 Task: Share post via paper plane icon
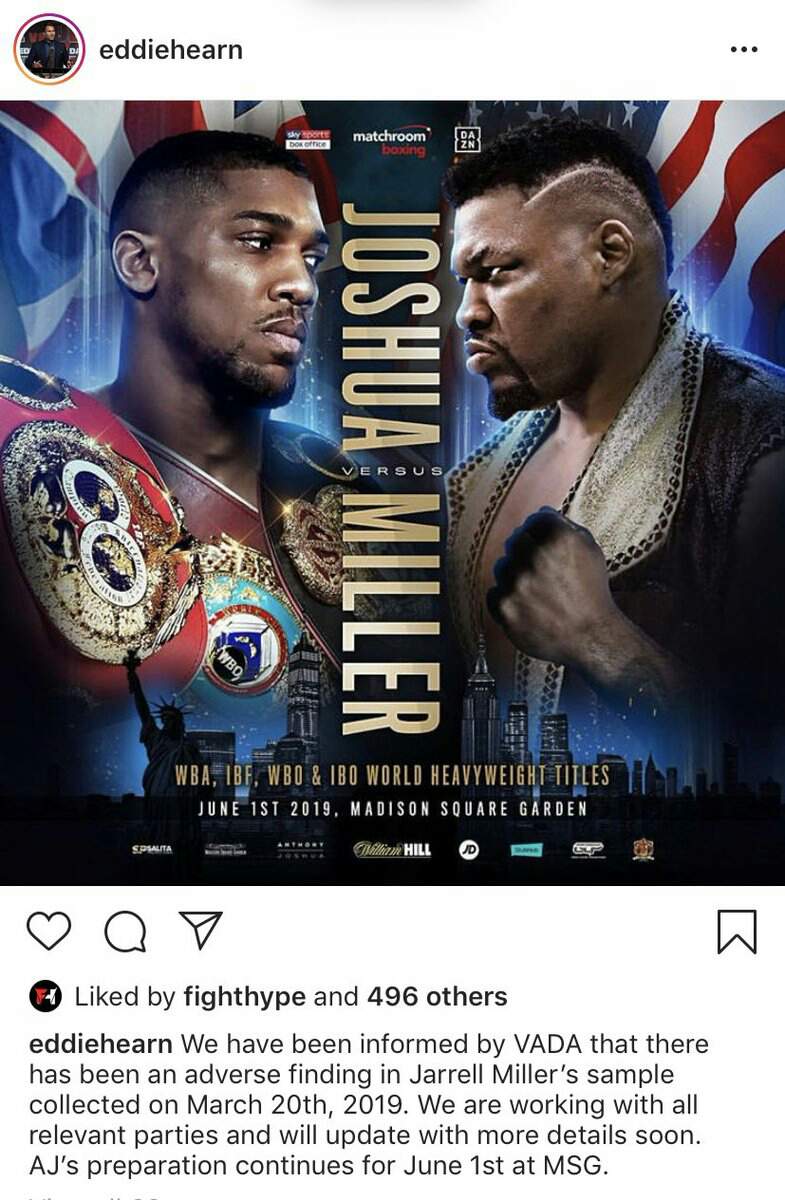[203, 932]
